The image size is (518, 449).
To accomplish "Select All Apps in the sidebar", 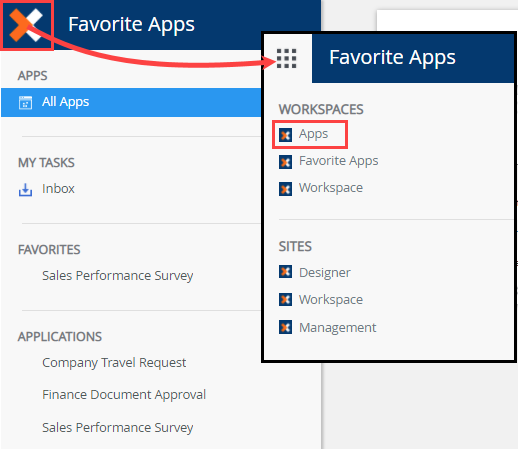I will 131,102.
